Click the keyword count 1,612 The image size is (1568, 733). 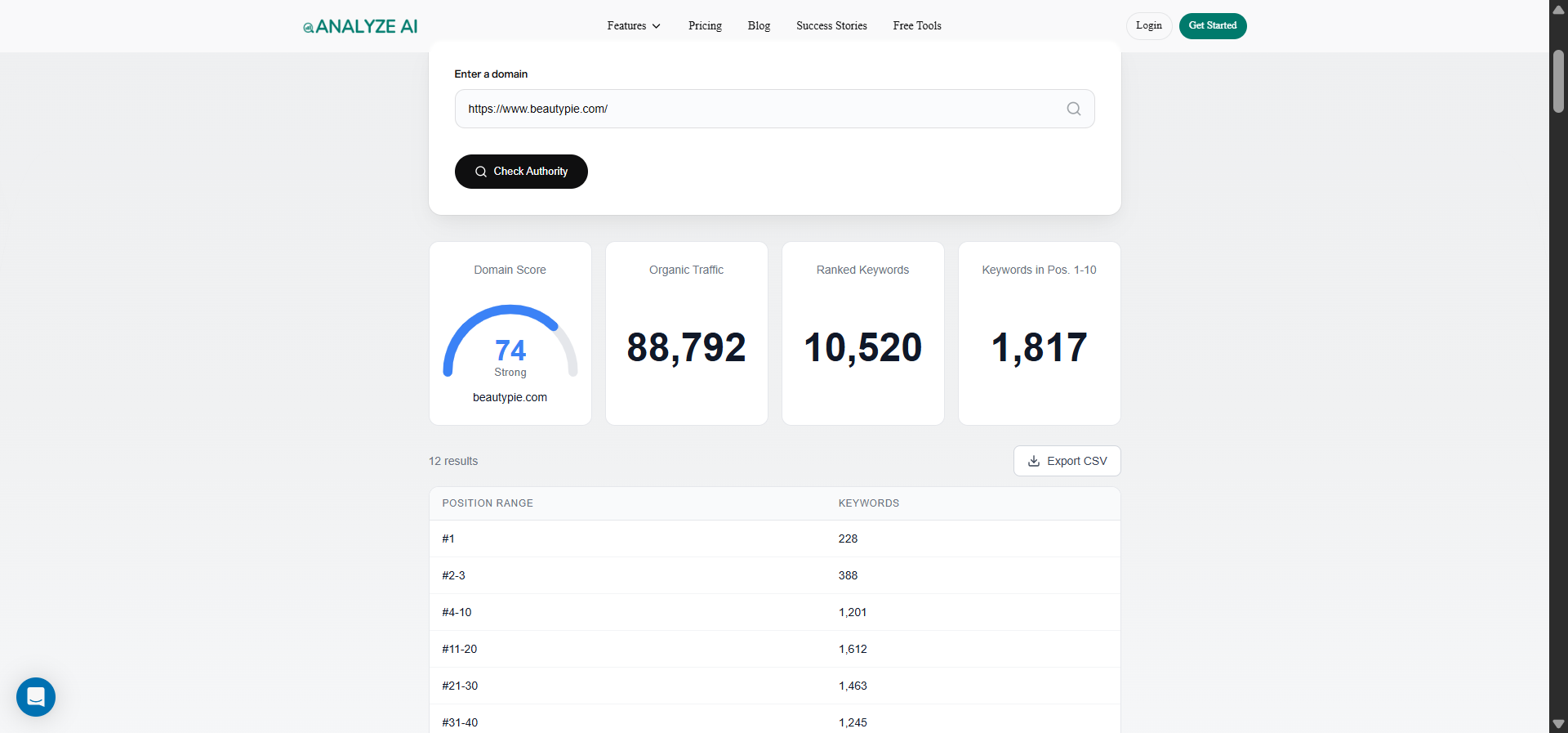(853, 649)
